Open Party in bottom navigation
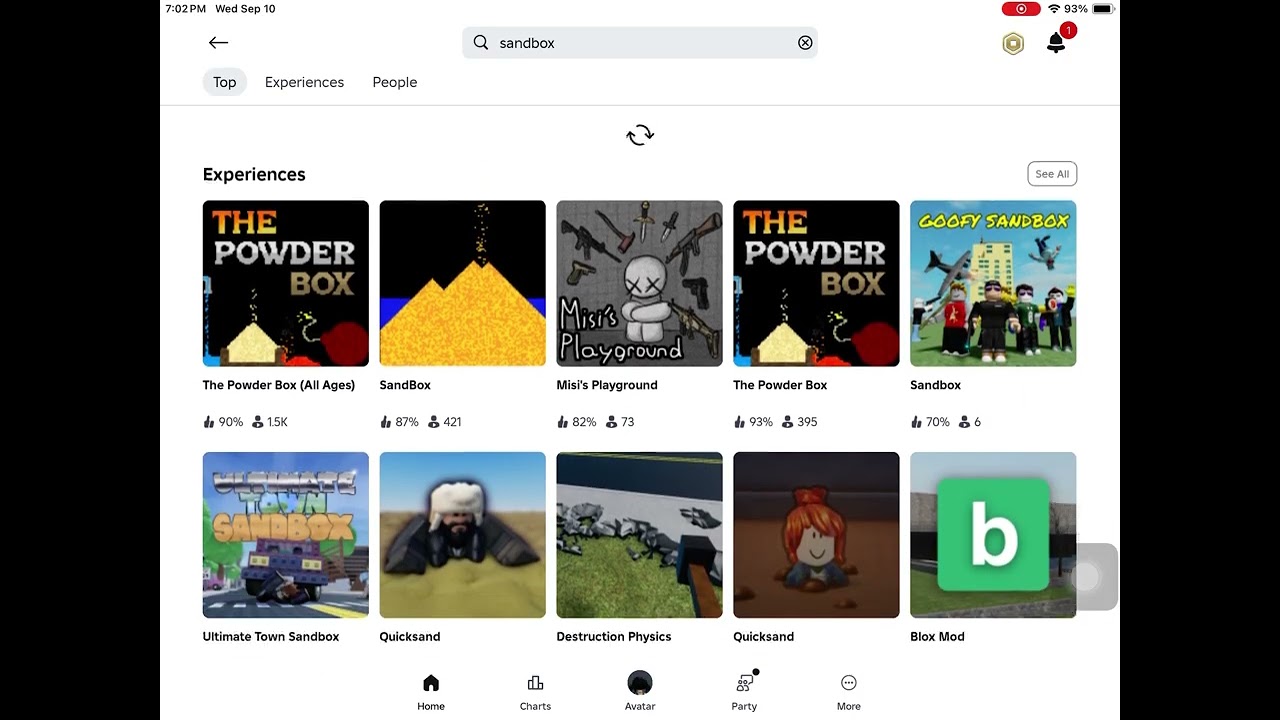Screen dimensions: 1280x720 [x=744, y=692]
